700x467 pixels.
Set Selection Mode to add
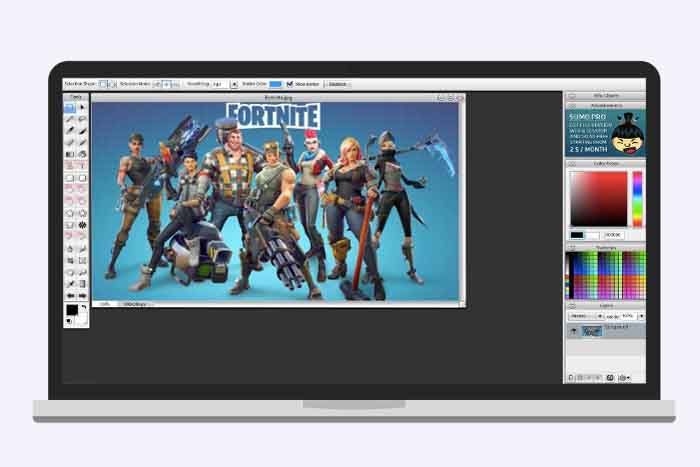pos(167,84)
